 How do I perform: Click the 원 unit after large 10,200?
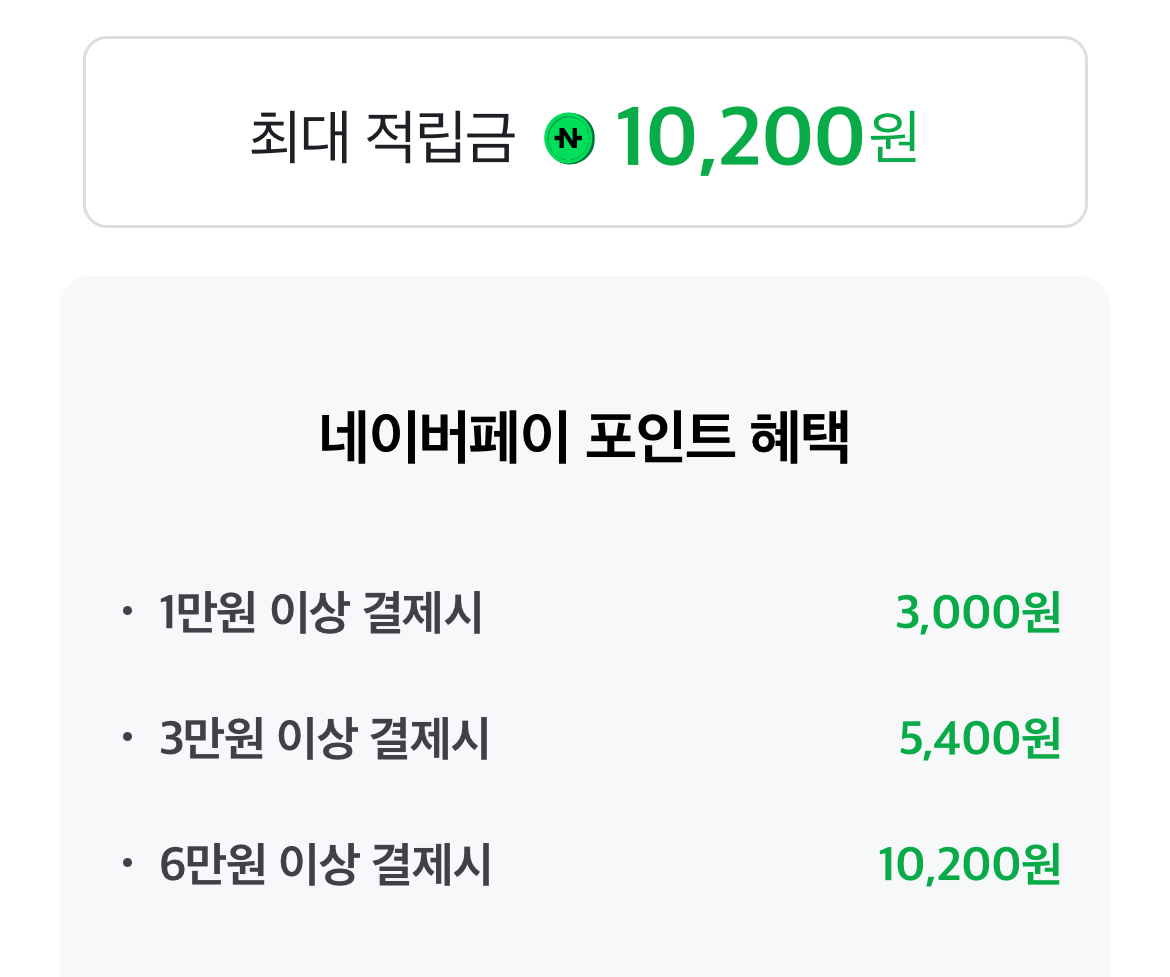tap(893, 139)
